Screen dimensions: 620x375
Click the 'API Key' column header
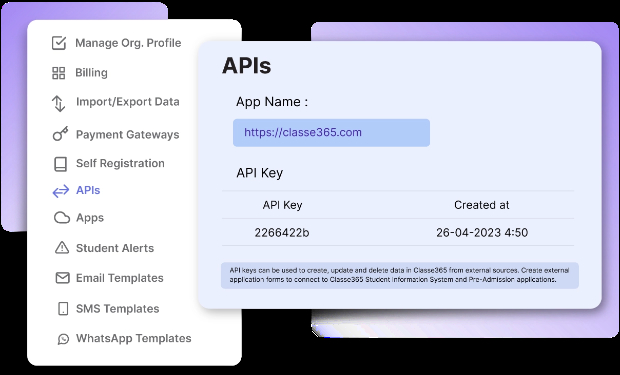[282, 205]
